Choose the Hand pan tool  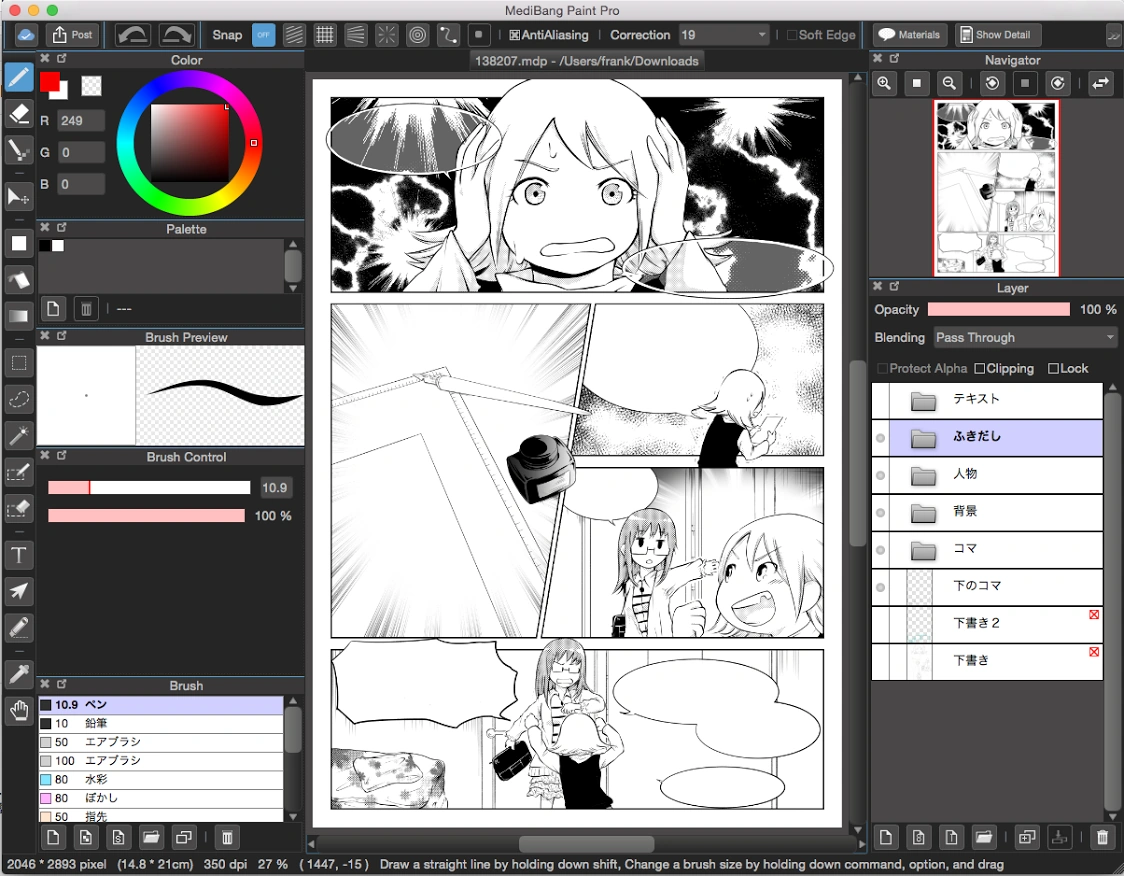19,711
